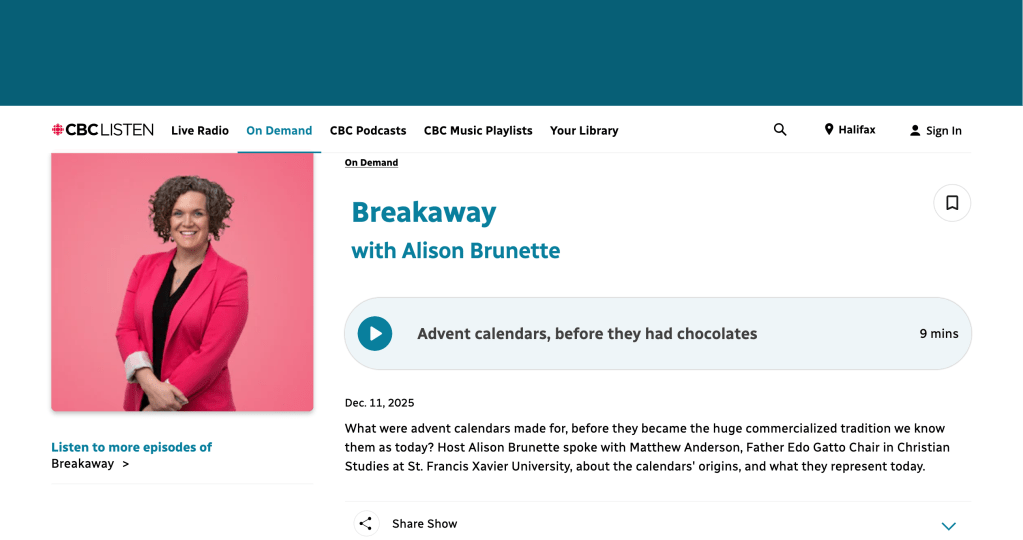Click the Sign In person icon
Viewport: 1023px width, 540px height.
(x=915, y=131)
